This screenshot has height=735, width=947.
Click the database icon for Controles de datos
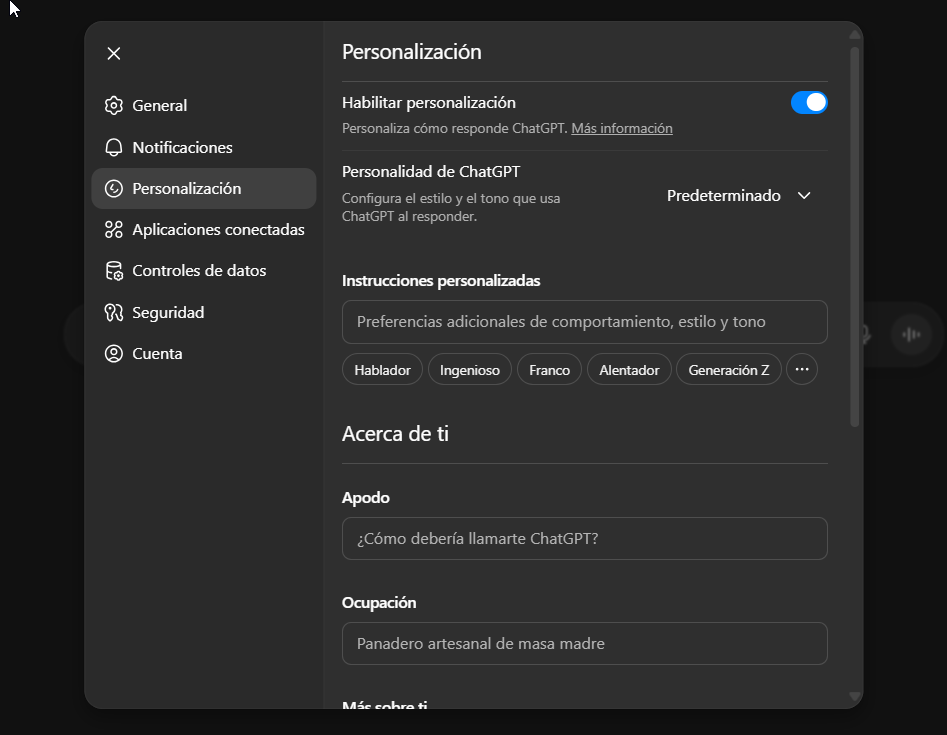coord(115,270)
